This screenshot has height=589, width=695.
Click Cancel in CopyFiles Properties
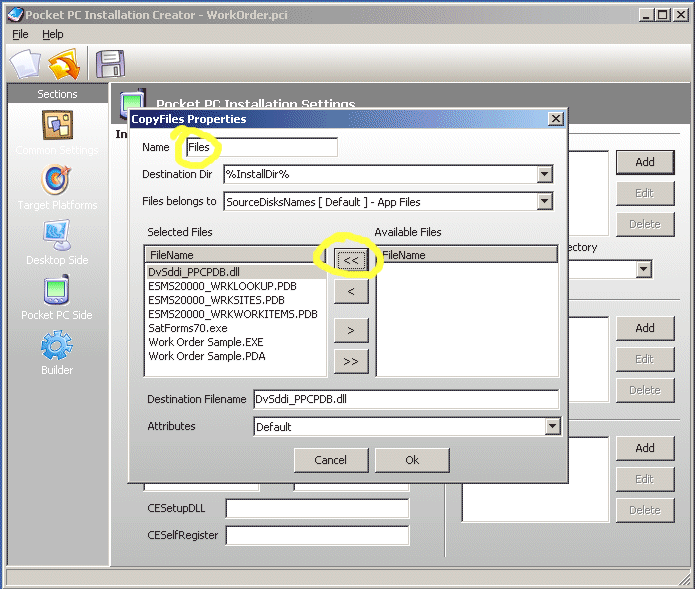(331, 460)
